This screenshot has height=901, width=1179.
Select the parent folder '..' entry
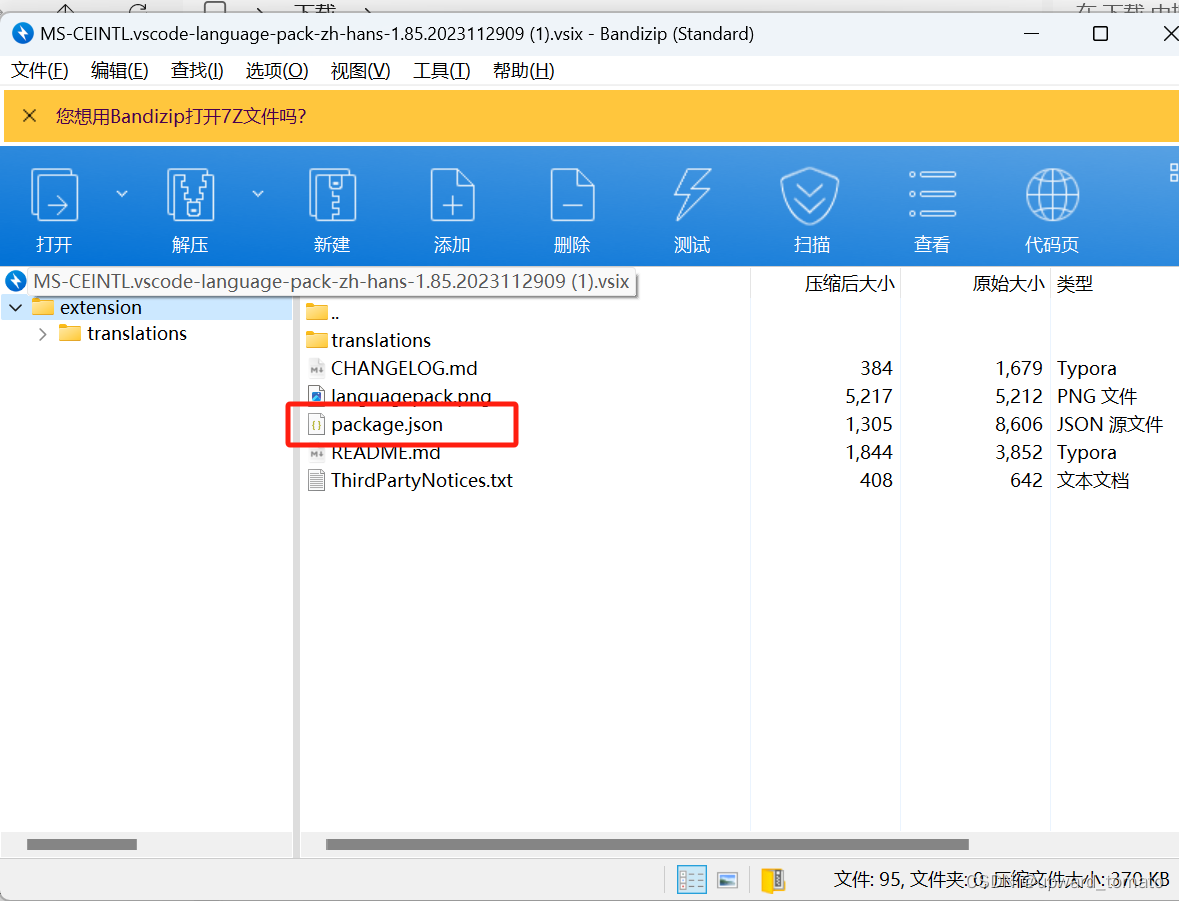click(323, 312)
